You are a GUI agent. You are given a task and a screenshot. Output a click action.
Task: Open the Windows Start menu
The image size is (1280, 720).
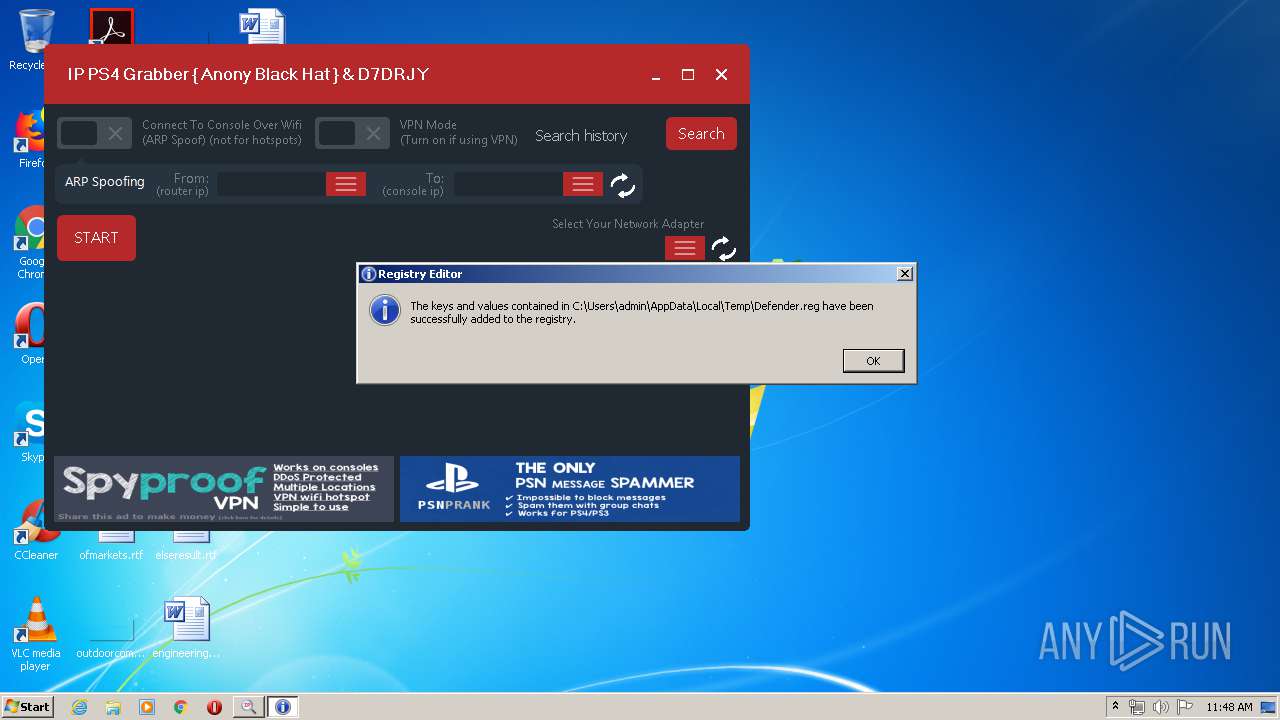27,707
